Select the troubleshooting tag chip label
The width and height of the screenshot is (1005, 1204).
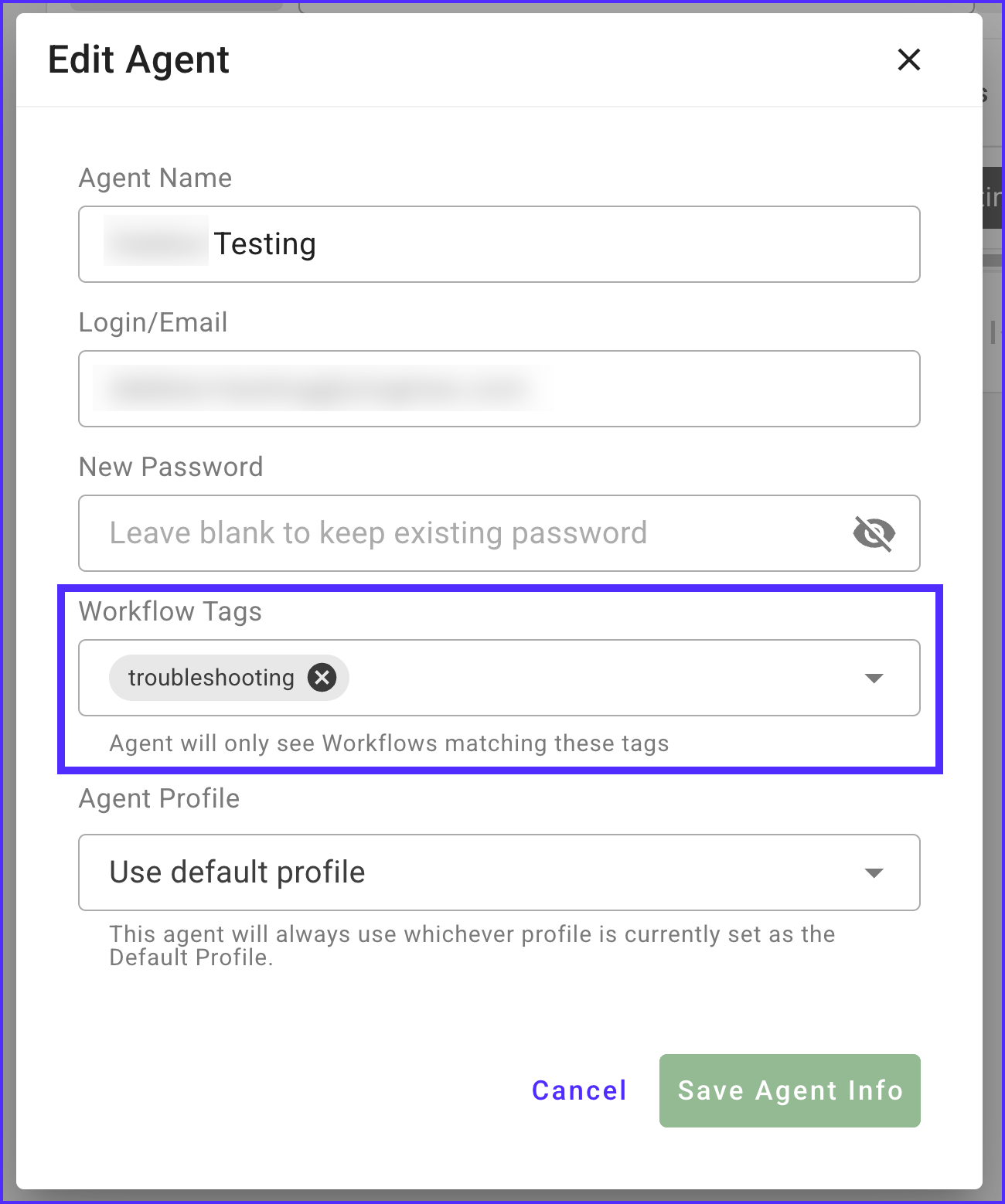[211, 678]
